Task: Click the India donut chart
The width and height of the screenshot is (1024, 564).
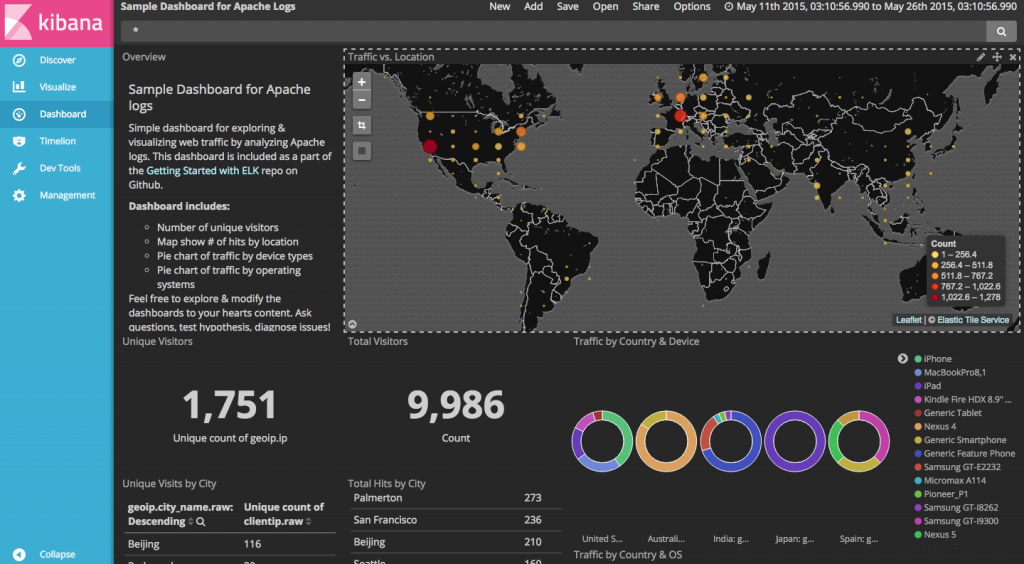Action: pyautogui.click(x=731, y=441)
